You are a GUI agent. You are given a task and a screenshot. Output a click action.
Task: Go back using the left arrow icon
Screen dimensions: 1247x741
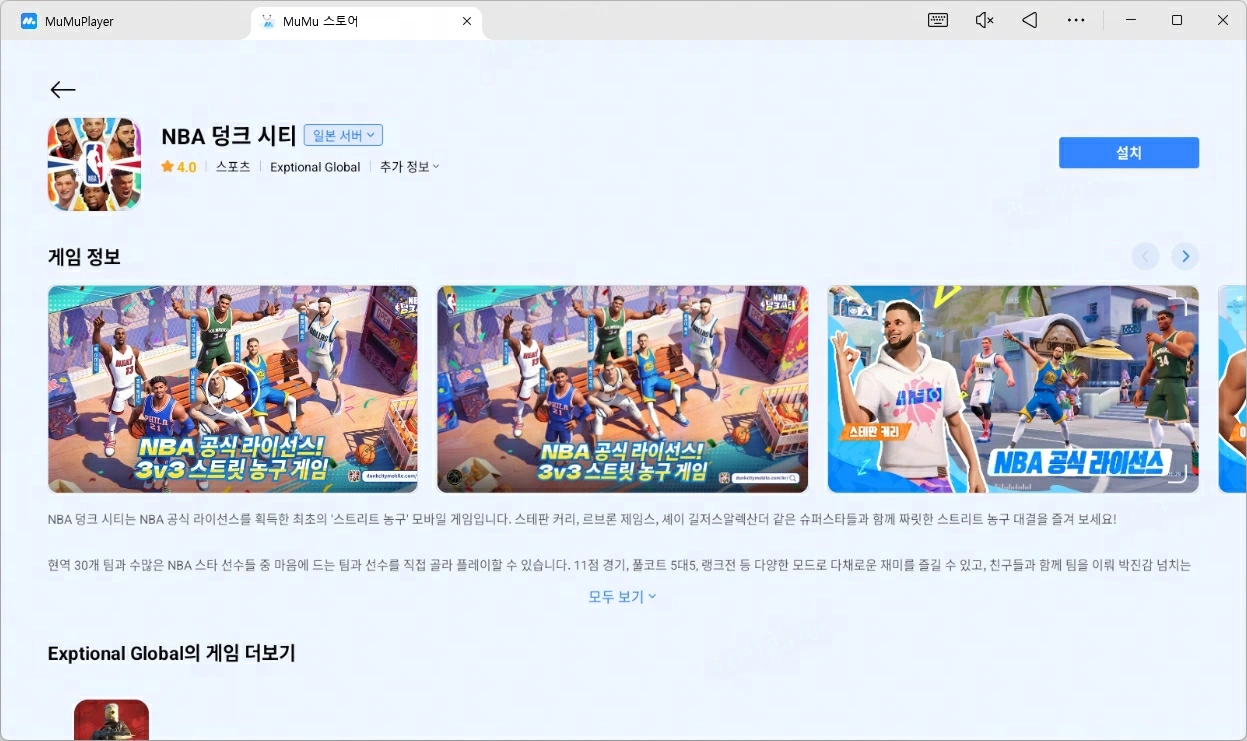(63, 90)
